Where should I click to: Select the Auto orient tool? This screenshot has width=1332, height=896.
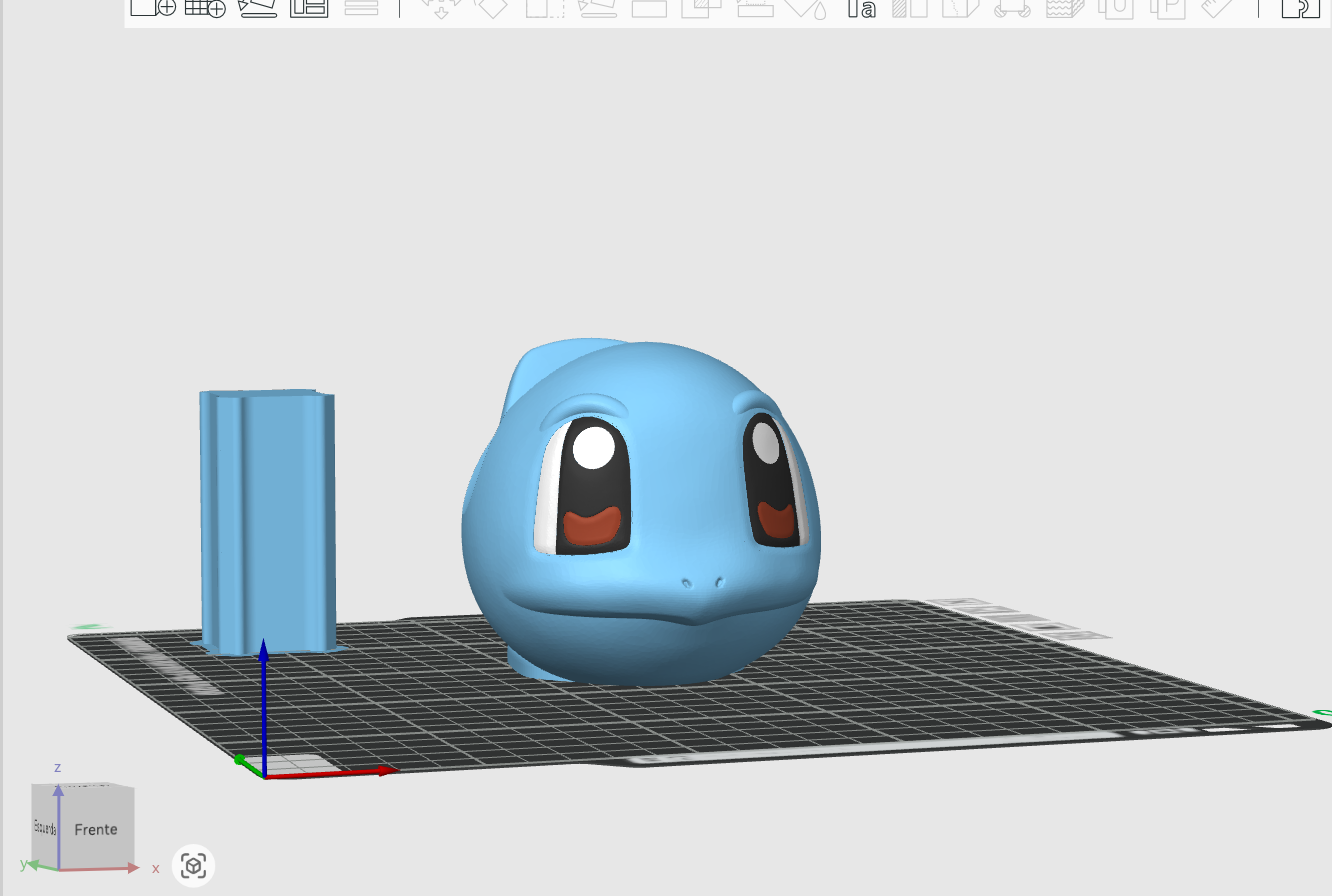[258, 7]
